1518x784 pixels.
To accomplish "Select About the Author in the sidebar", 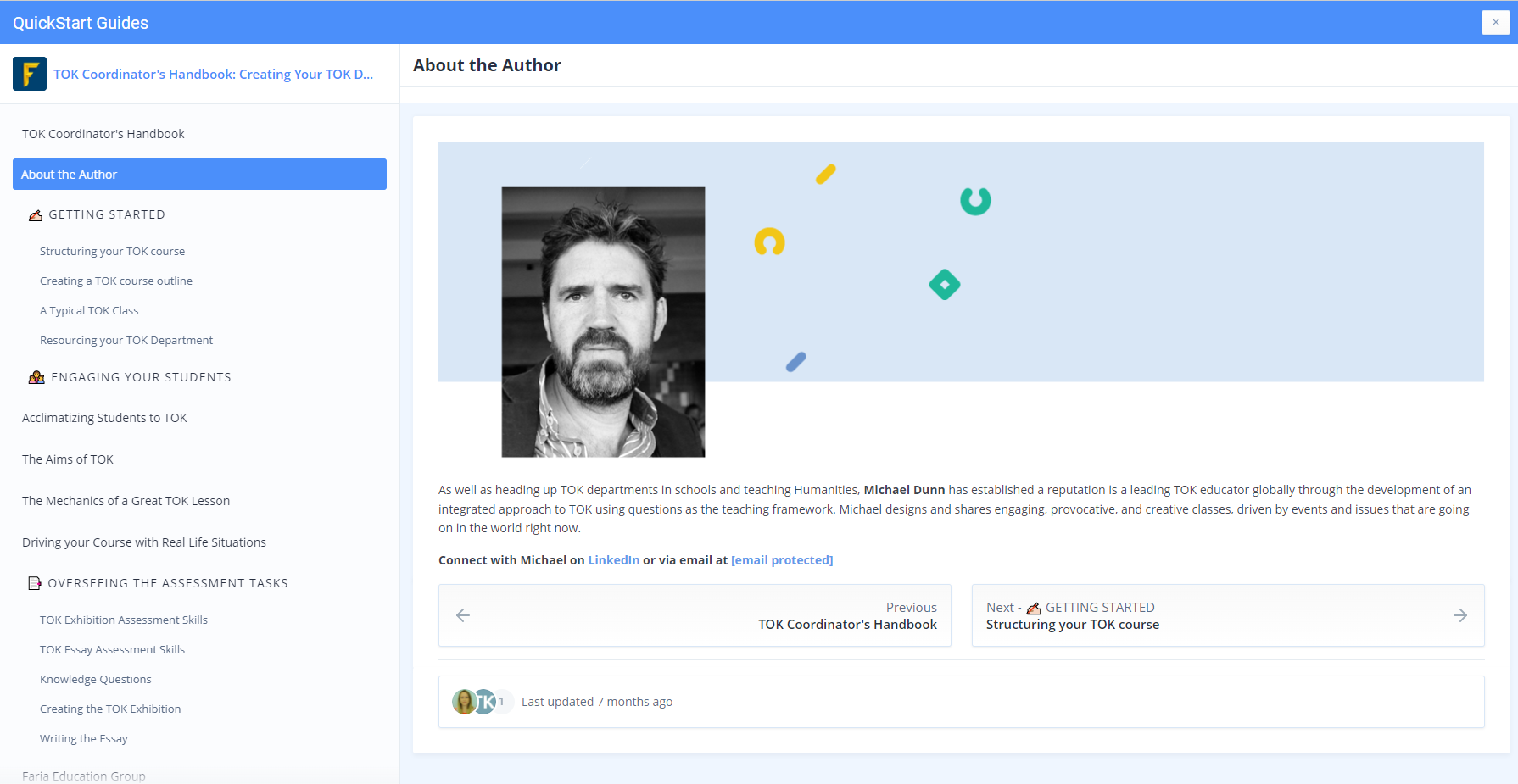I will tap(199, 174).
